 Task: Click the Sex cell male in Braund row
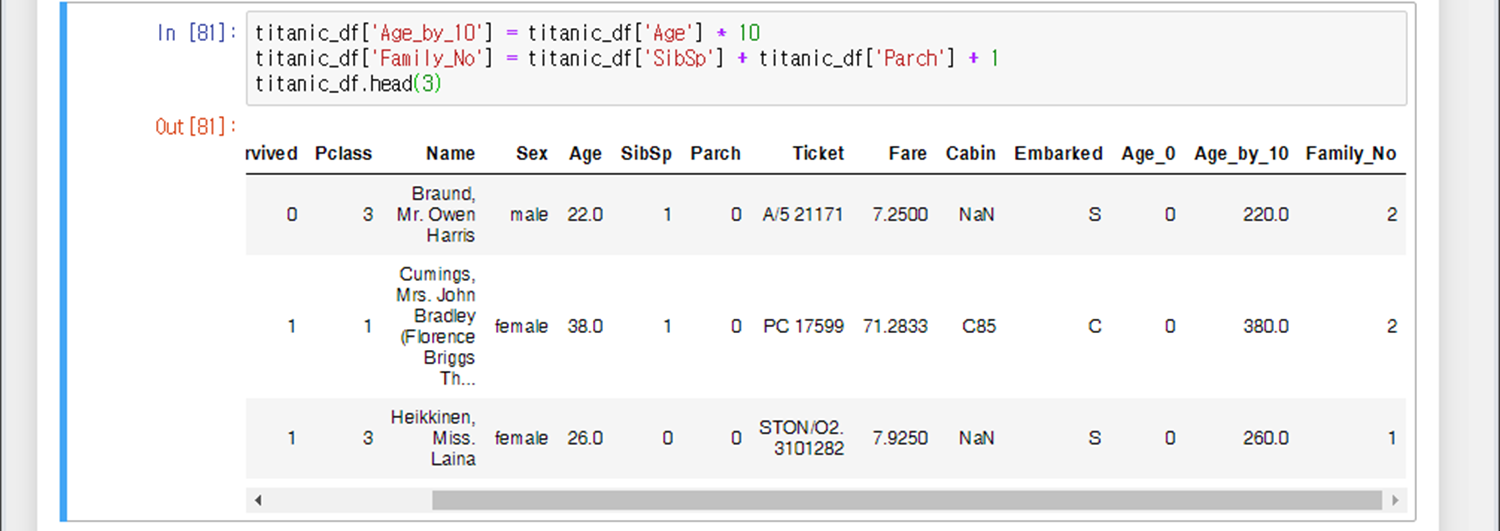tap(529, 214)
